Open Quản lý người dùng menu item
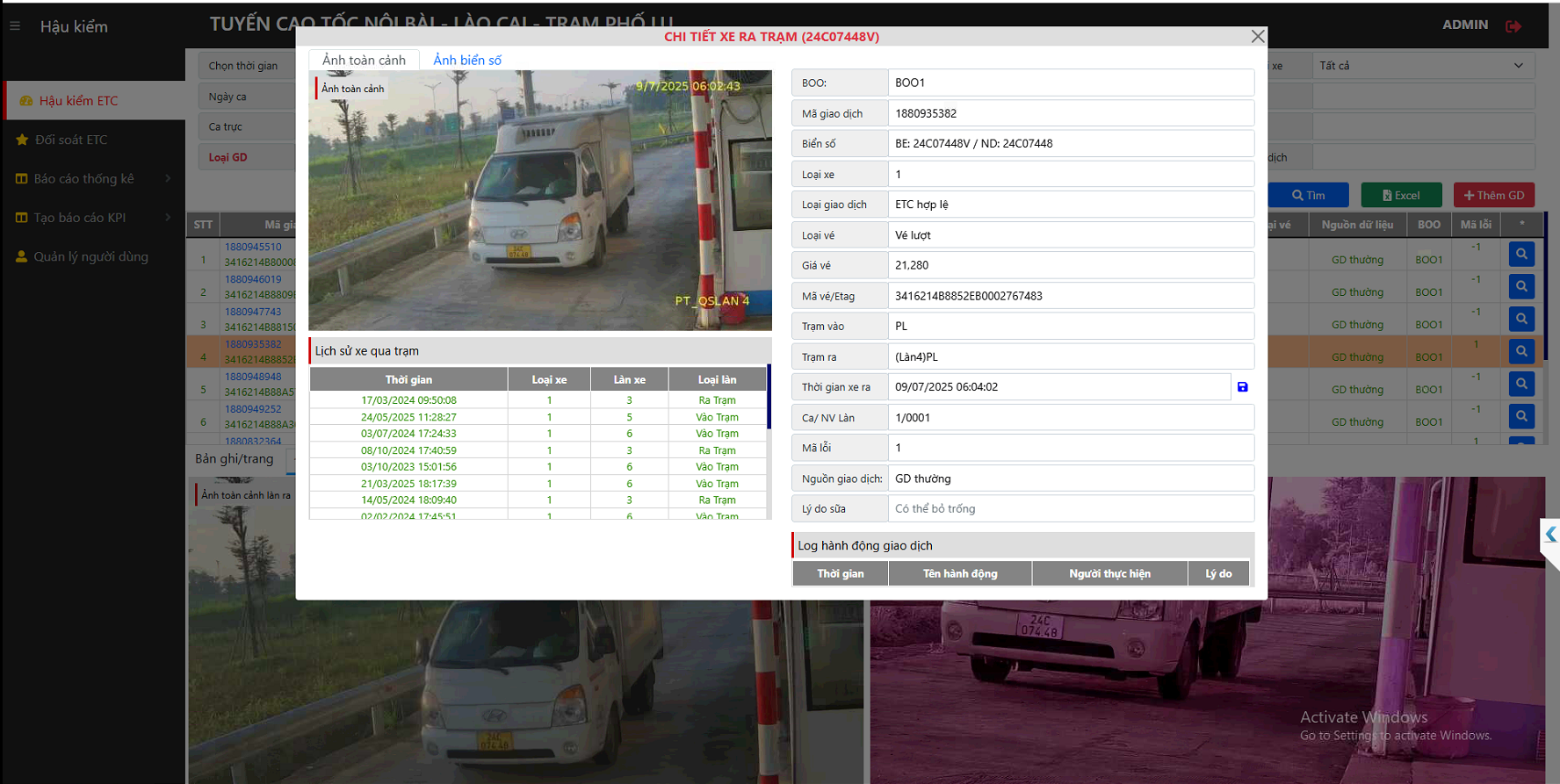Viewport: 1560px width, 784px height. (x=92, y=256)
